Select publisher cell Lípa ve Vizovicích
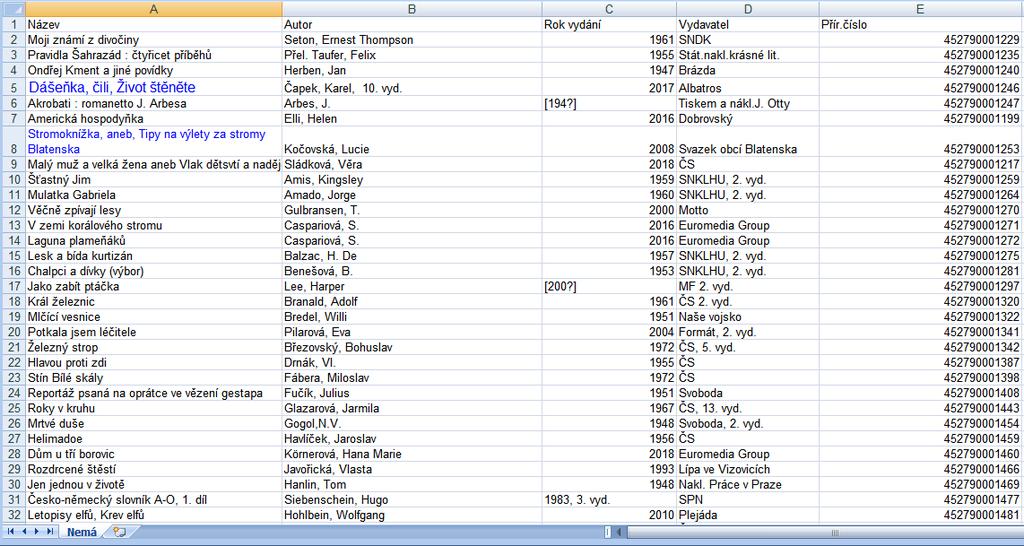This screenshot has width=1024, height=546. [748, 469]
